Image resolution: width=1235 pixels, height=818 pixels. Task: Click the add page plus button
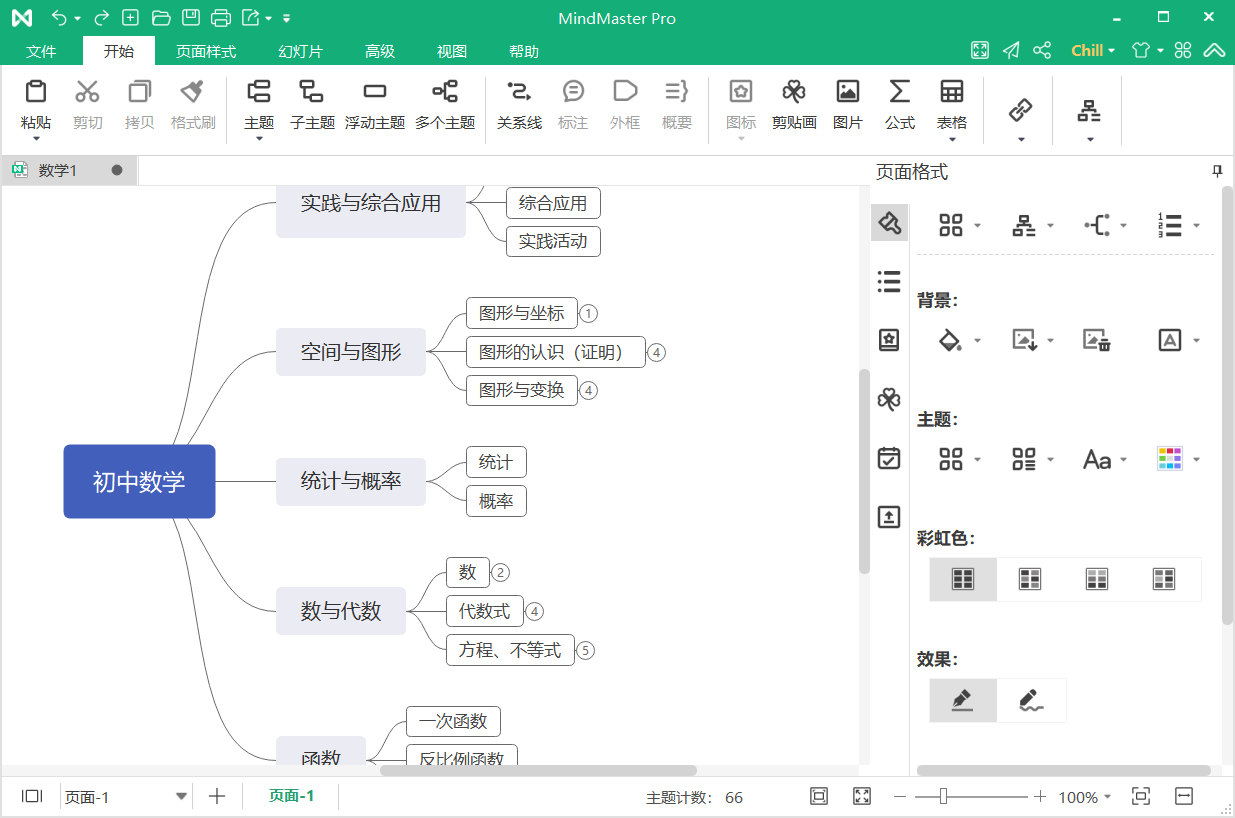coord(217,796)
